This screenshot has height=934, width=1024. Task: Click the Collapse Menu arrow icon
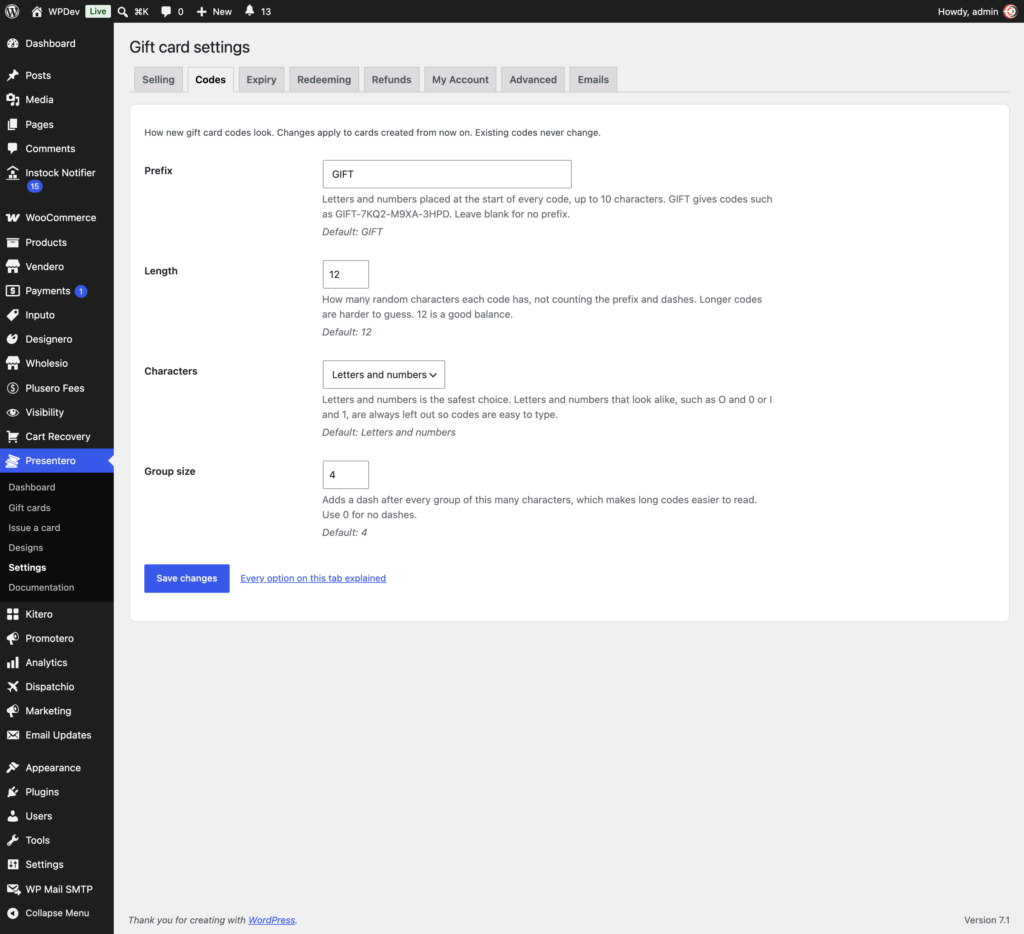pos(12,913)
